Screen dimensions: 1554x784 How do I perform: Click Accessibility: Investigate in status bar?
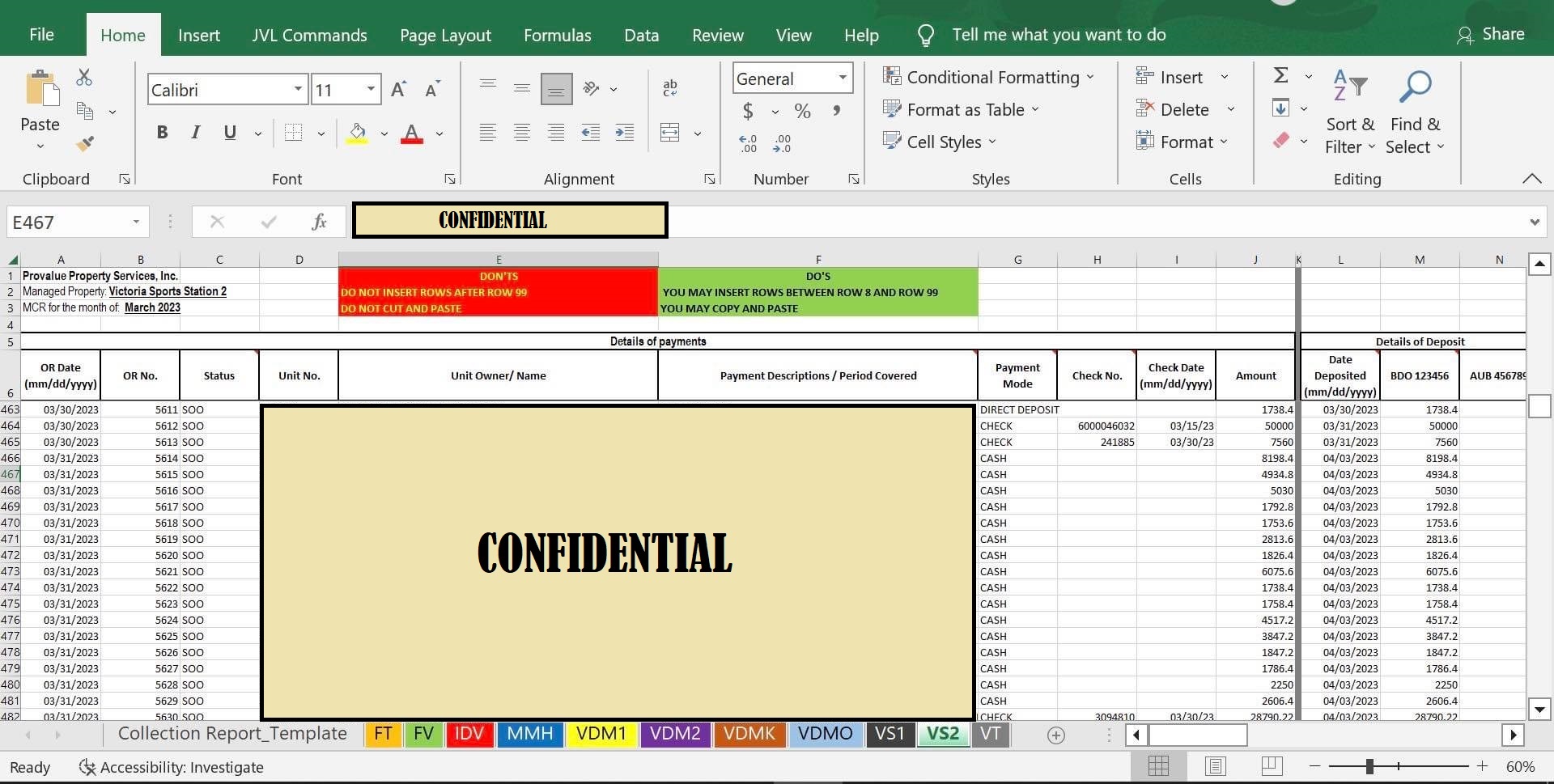click(171, 767)
